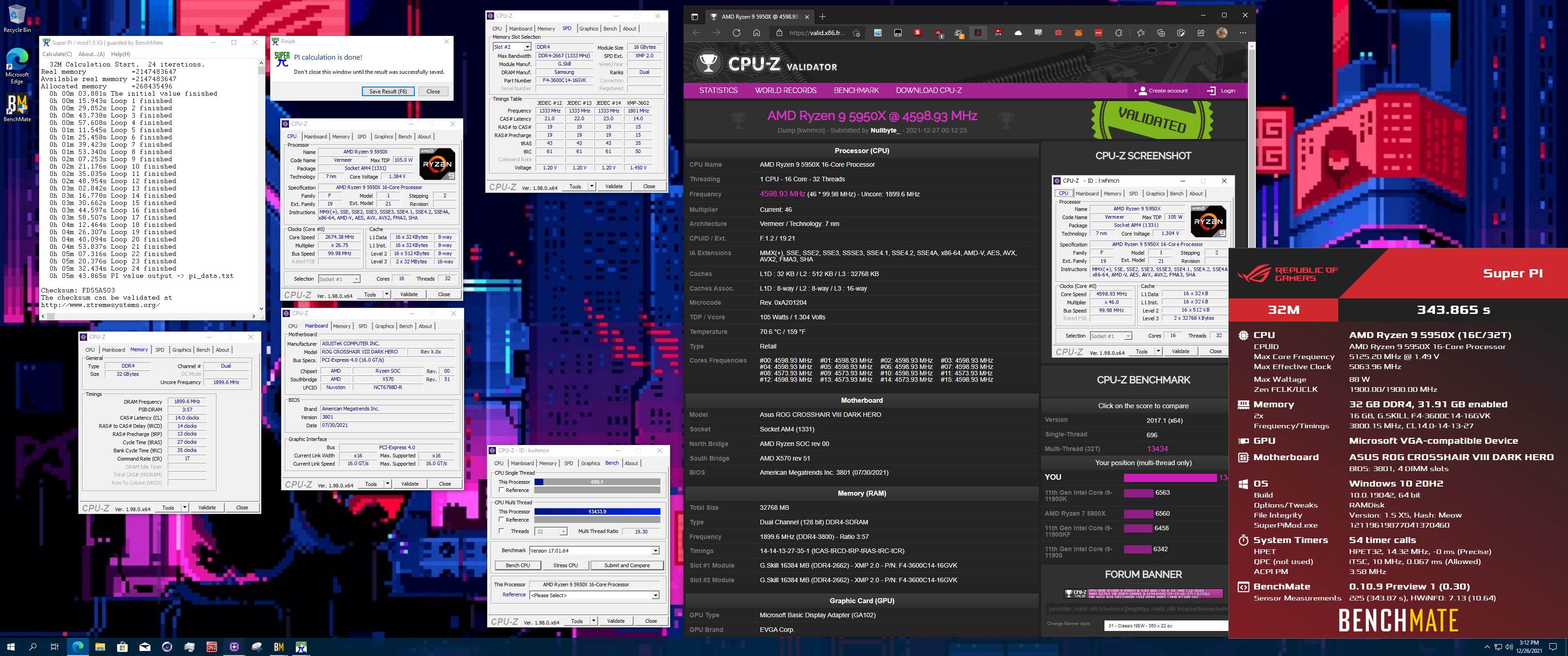Screen dimensions: 1568x656
Task: Click the browser refresh icon
Action: pyautogui.click(x=736, y=33)
